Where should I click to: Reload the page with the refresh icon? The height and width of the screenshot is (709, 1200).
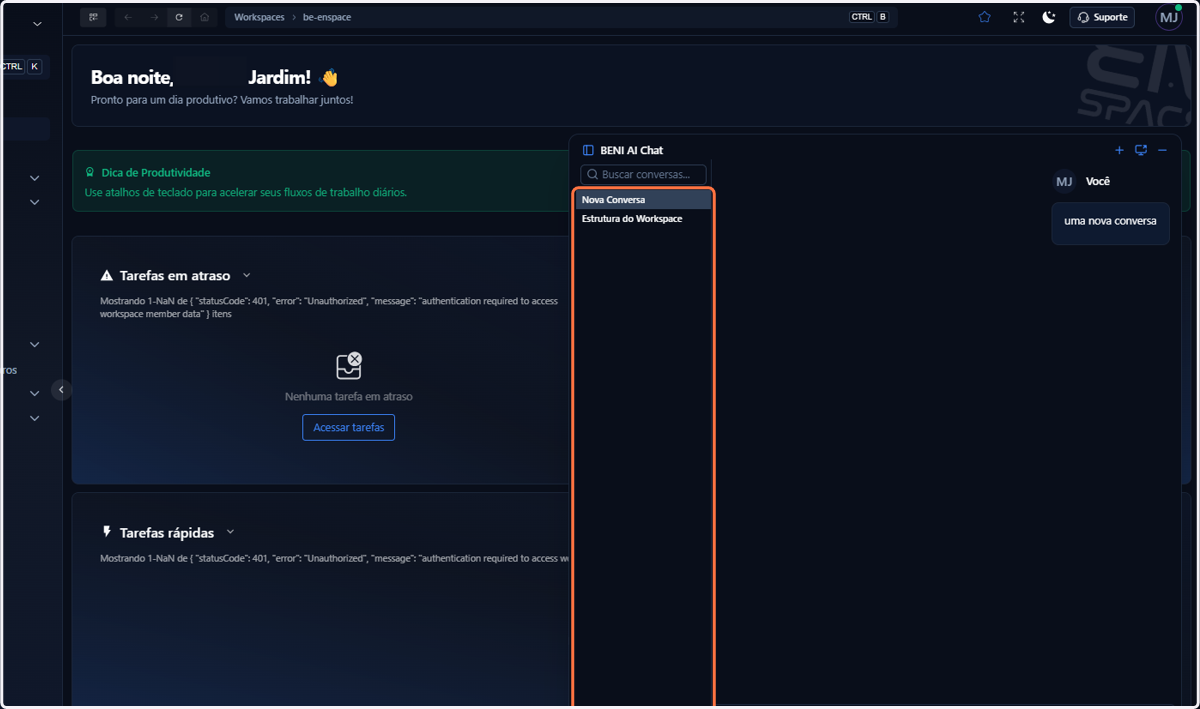coord(179,17)
